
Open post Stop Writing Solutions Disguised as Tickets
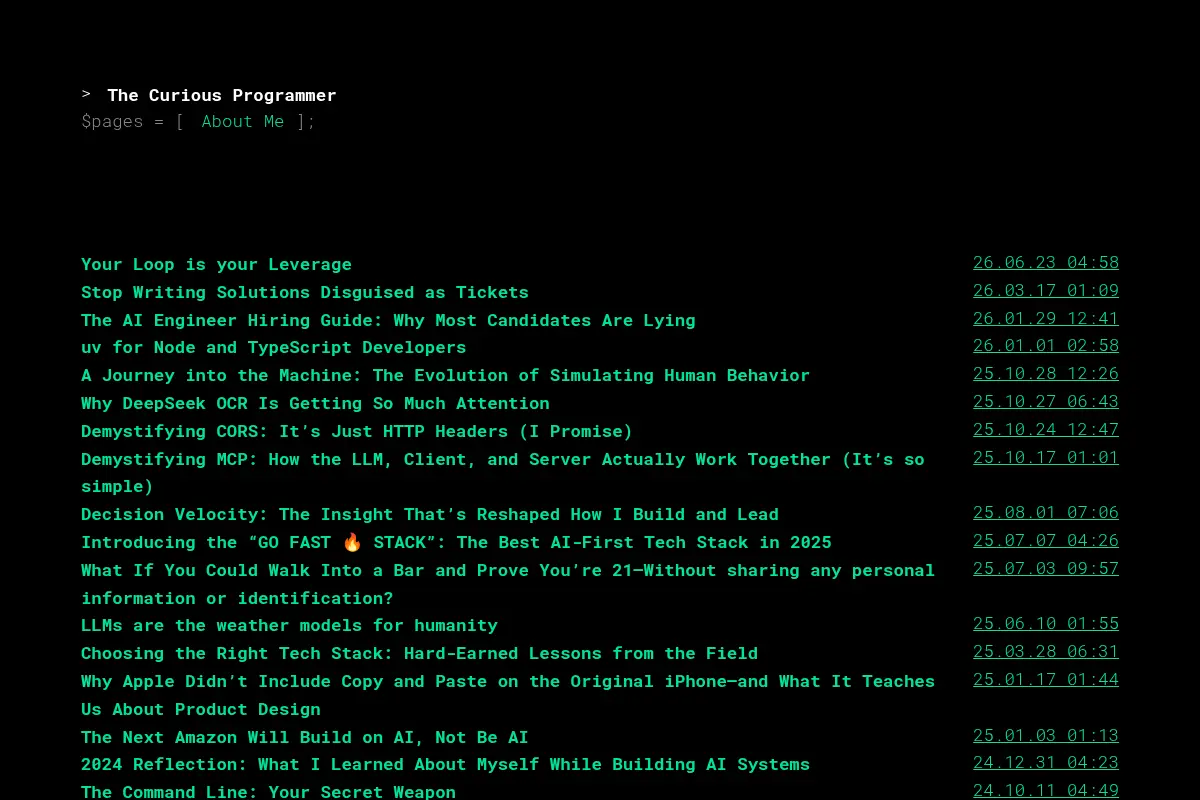click(305, 292)
